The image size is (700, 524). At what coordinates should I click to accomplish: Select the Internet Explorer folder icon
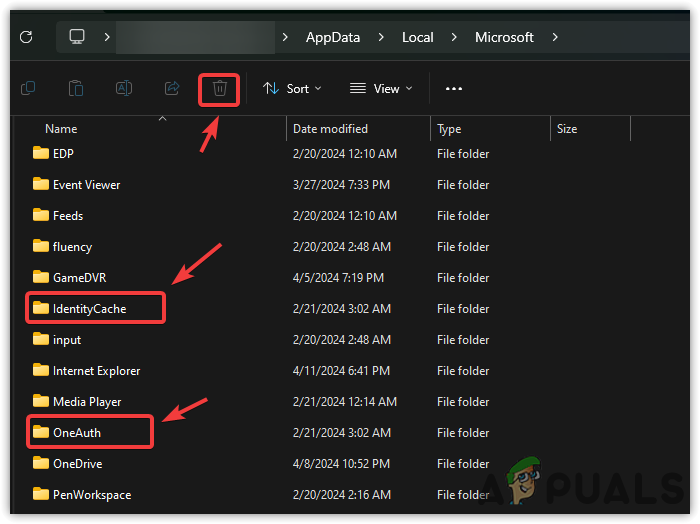(x=41, y=370)
